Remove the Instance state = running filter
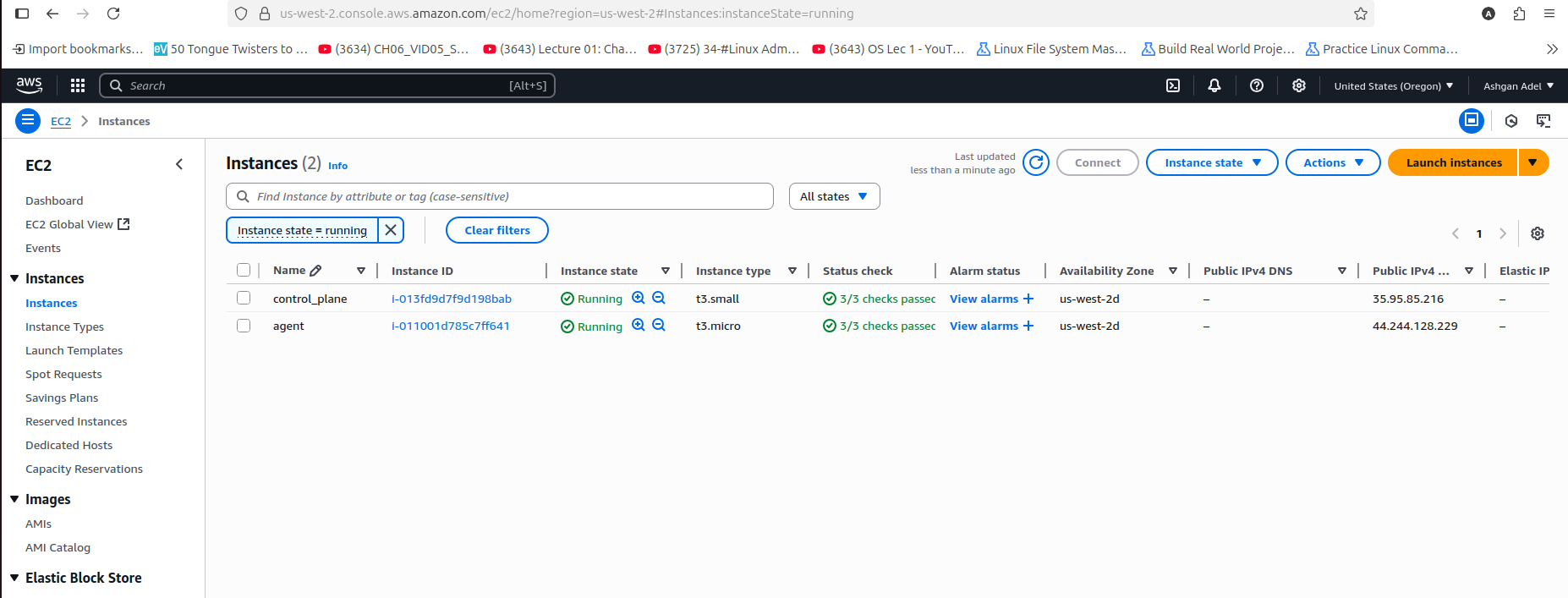1568x598 pixels. [x=391, y=230]
